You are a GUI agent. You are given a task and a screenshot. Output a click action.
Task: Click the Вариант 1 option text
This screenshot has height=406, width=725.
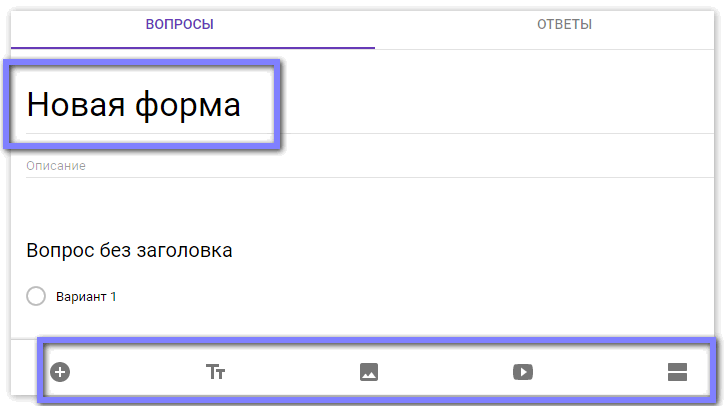(x=87, y=297)
